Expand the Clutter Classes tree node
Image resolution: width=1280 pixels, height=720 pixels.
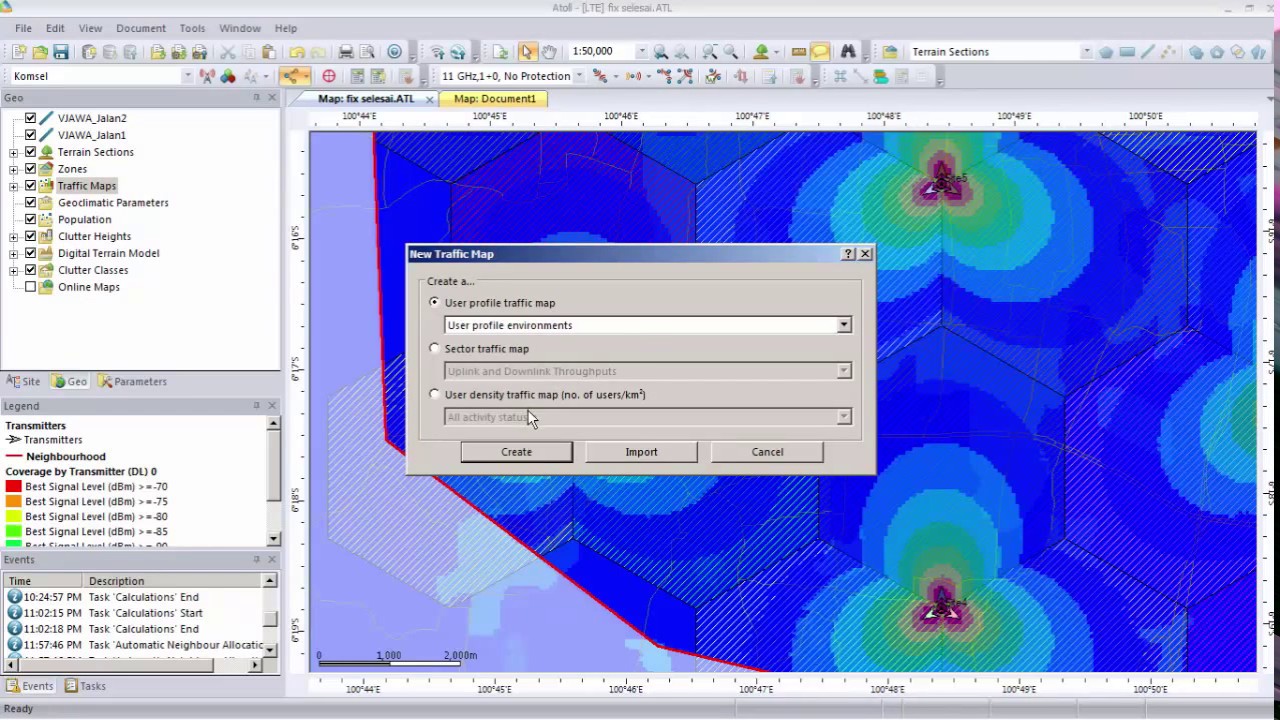tap(13, 270)
